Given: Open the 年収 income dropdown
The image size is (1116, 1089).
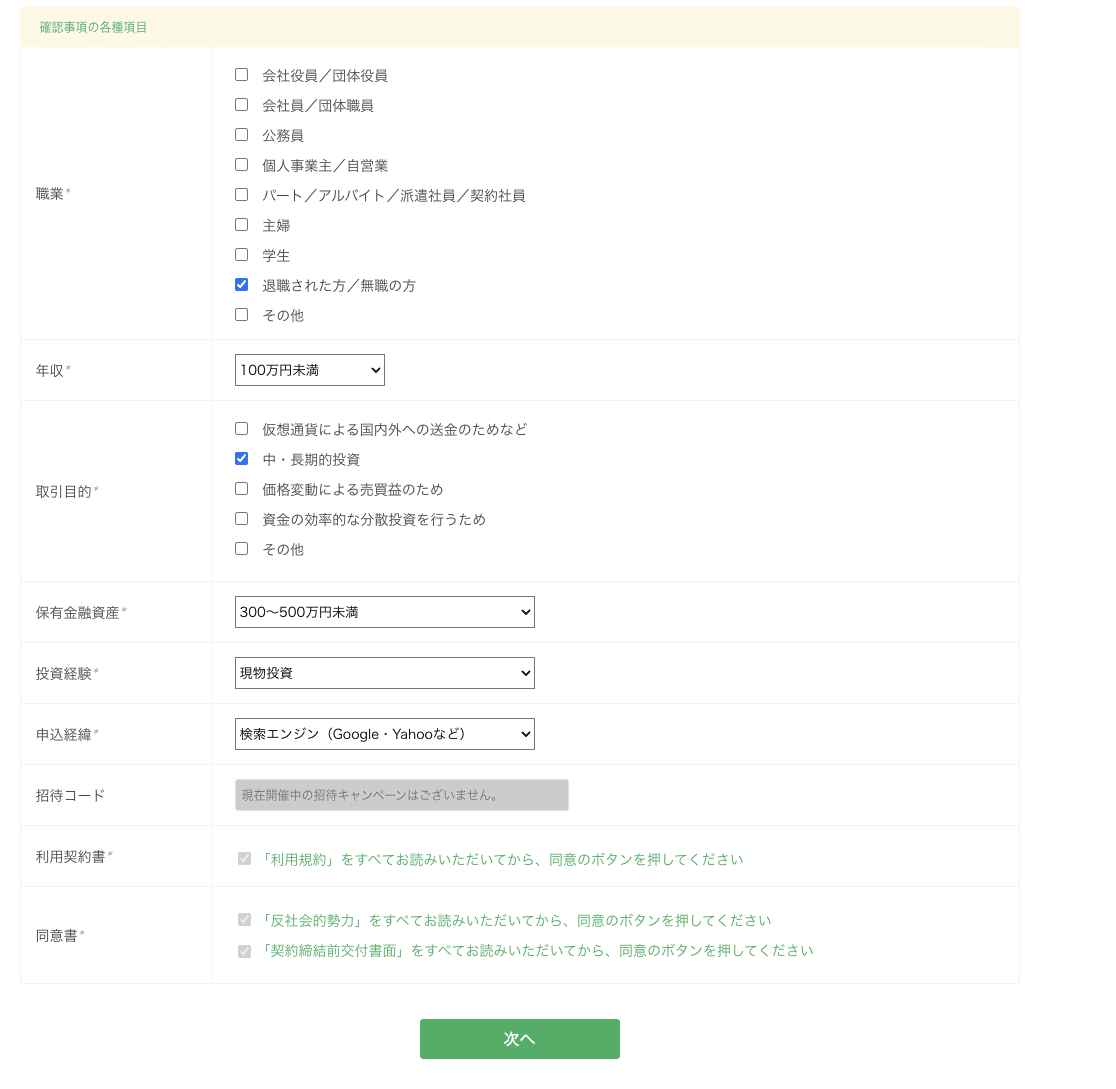Looking at the screenshot, I should click(x=309, y=369).
